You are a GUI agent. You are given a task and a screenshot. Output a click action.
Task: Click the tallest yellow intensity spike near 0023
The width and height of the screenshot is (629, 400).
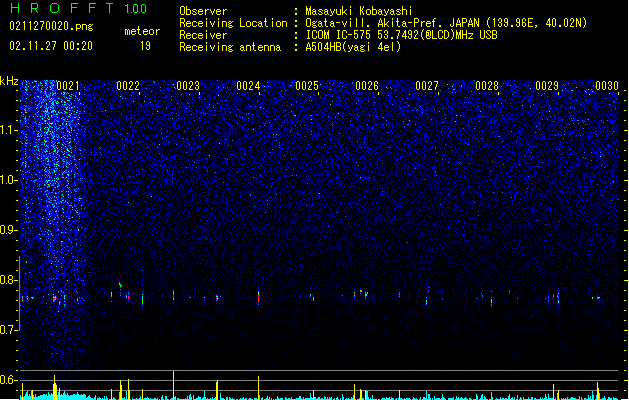173,384
